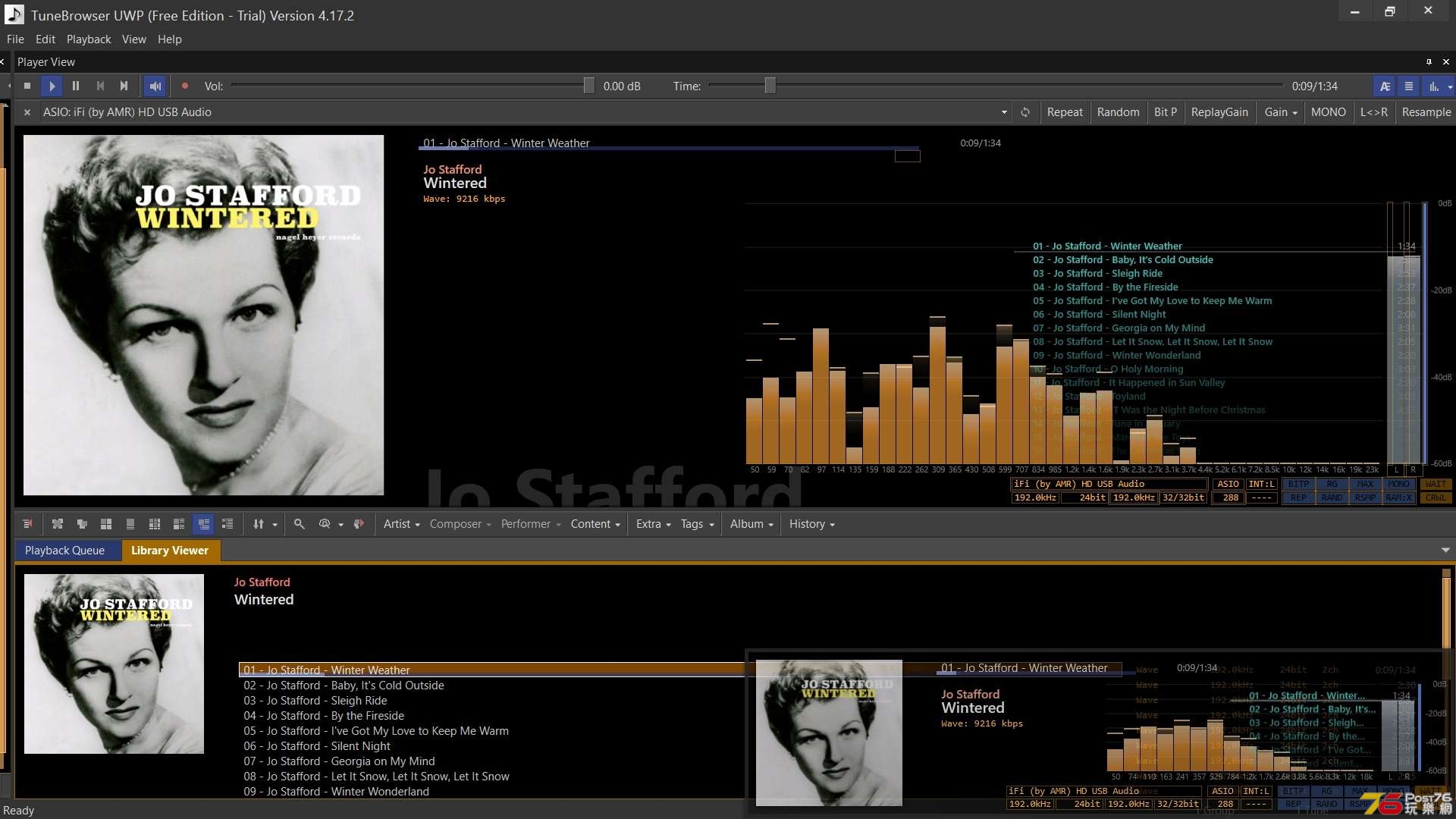
Task: Select the multi-column grid view icon
Action: 155,524
